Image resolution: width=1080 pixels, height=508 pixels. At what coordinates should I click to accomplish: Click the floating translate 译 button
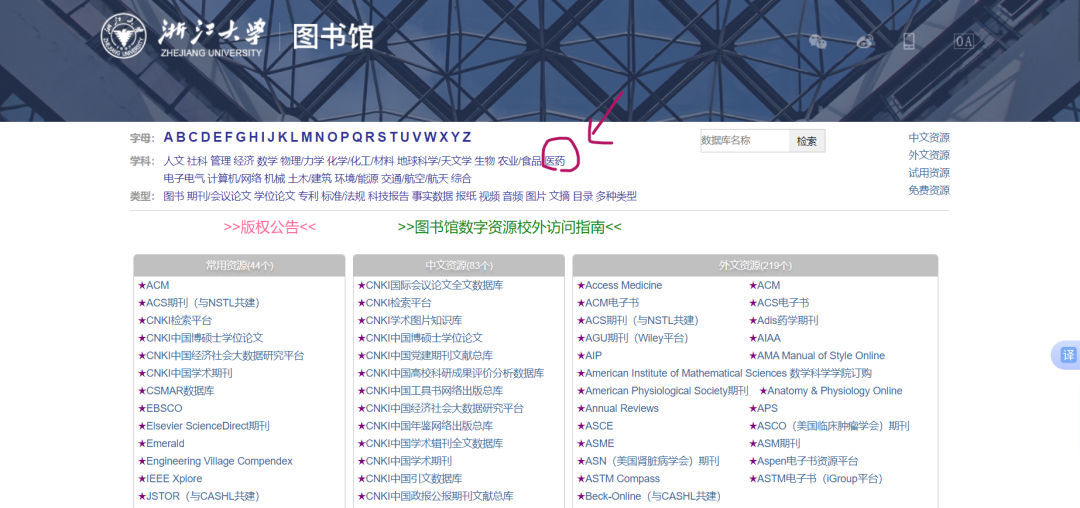click(x=1067, y=355)
